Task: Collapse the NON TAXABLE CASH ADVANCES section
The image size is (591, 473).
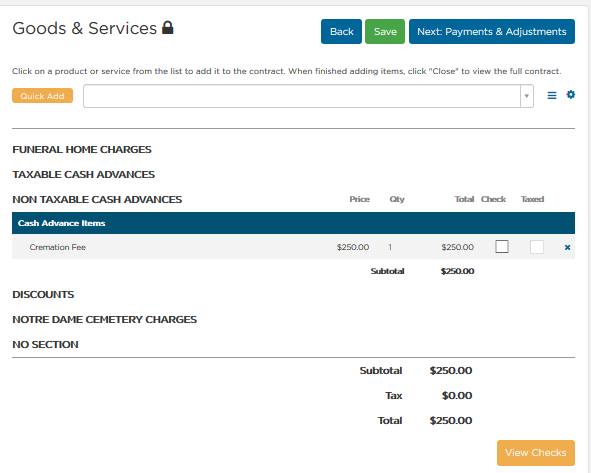Action: pos(97,199)
